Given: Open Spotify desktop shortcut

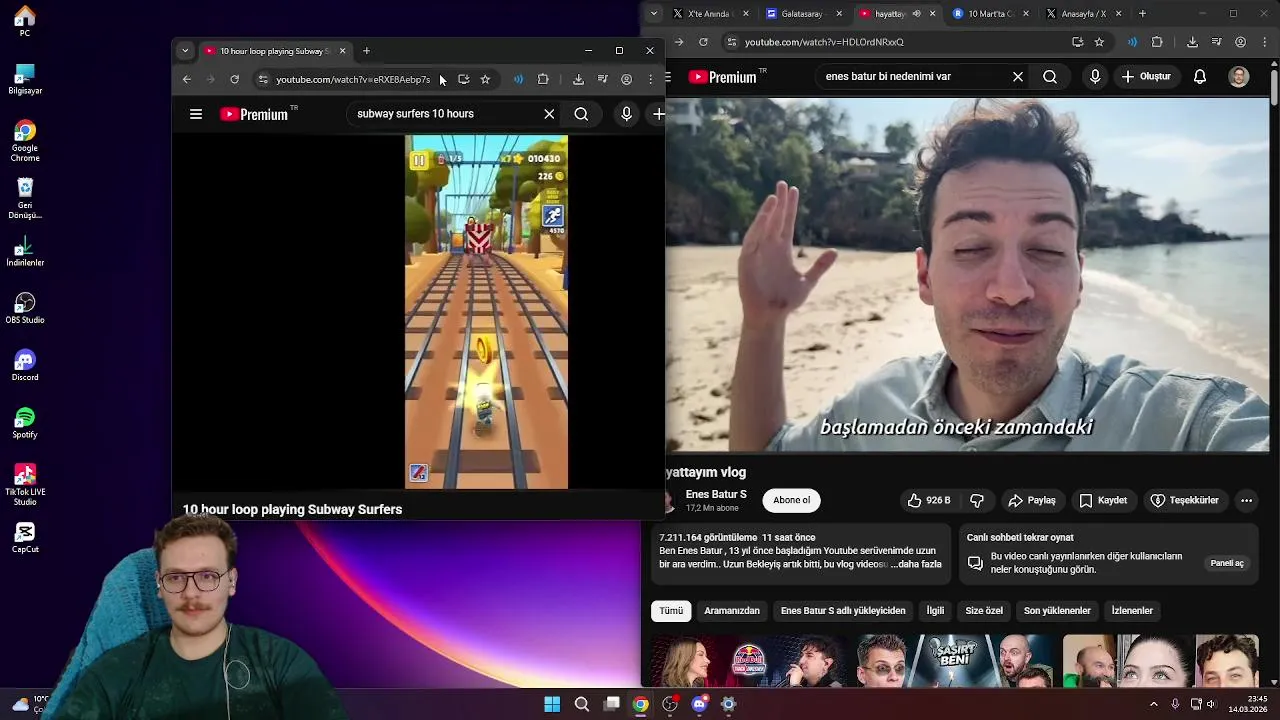Looking at the screenshot, I should pos(25,423).
